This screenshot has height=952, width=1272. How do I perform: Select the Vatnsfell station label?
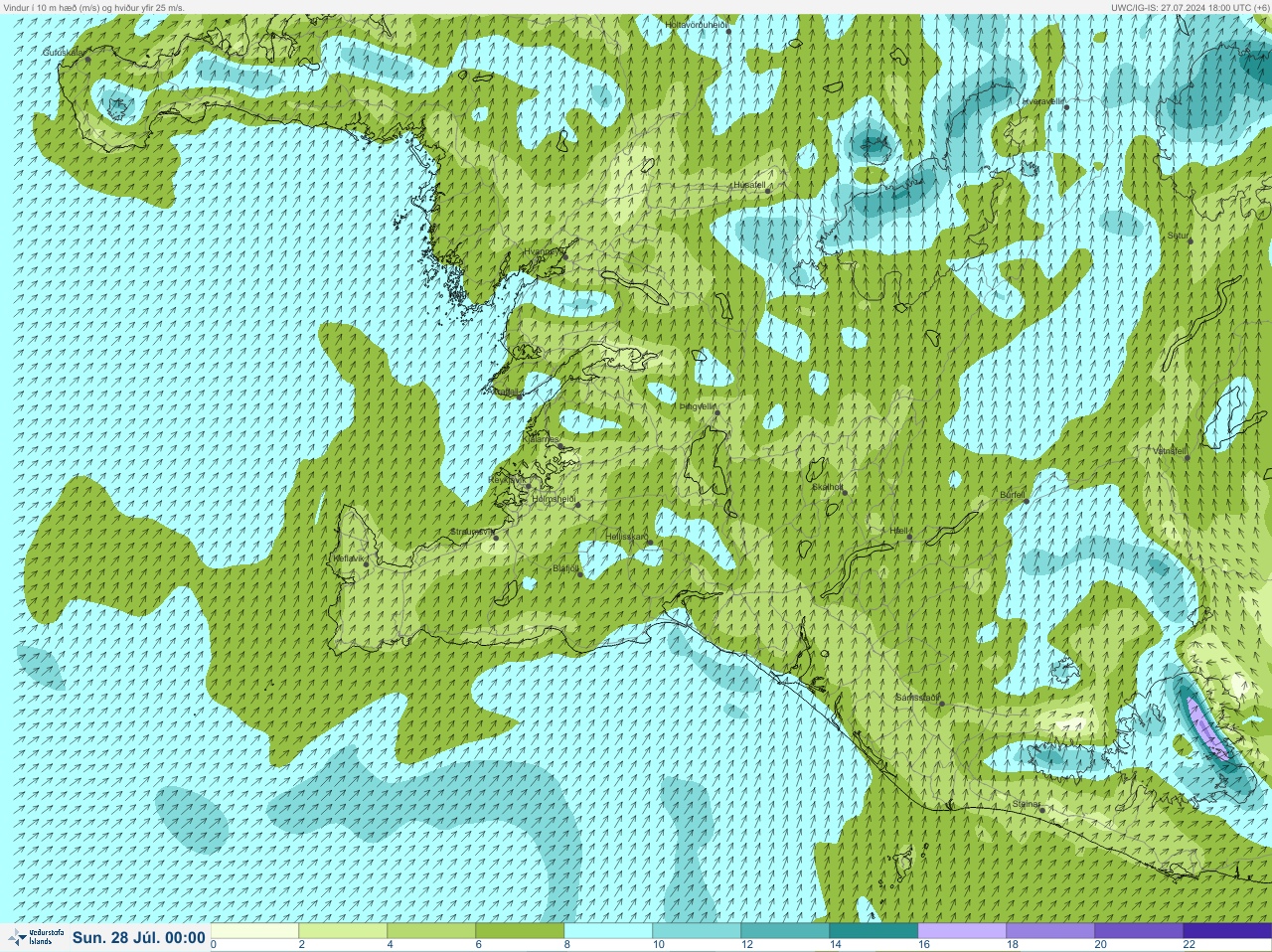click(1170, 451)
